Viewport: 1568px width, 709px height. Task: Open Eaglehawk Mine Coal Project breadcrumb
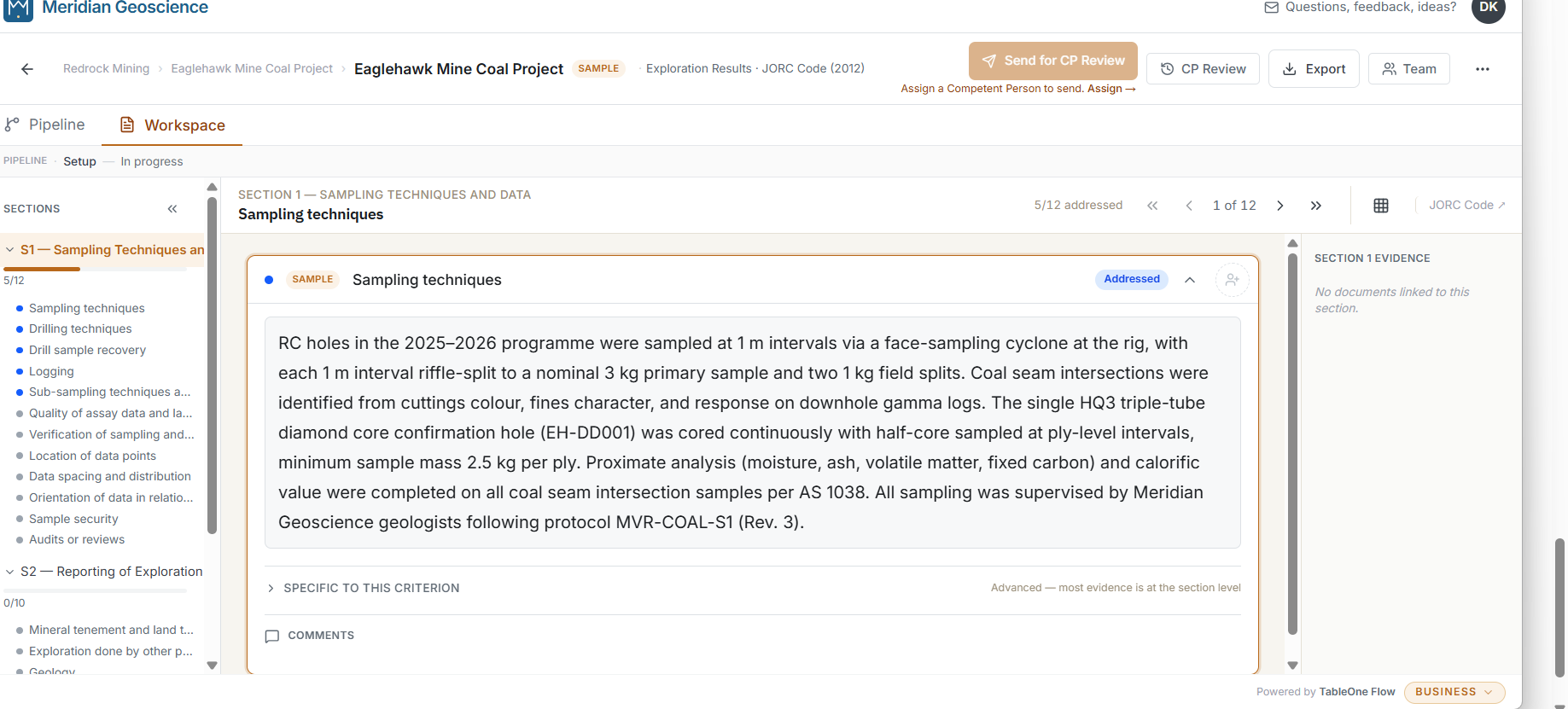point(252,69)
